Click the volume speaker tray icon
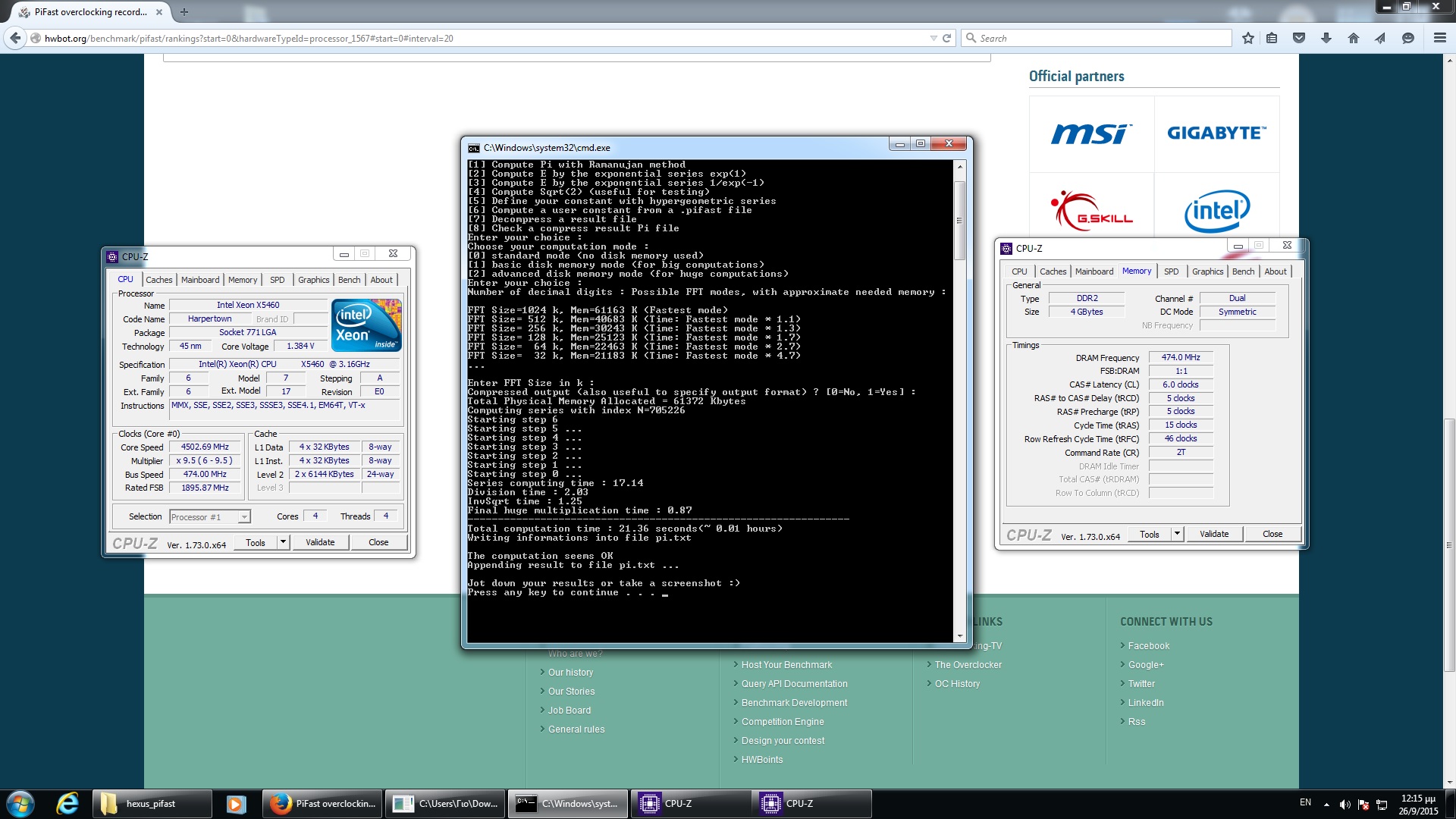Screen dimensions: 1456x819 click(1345, 804)
